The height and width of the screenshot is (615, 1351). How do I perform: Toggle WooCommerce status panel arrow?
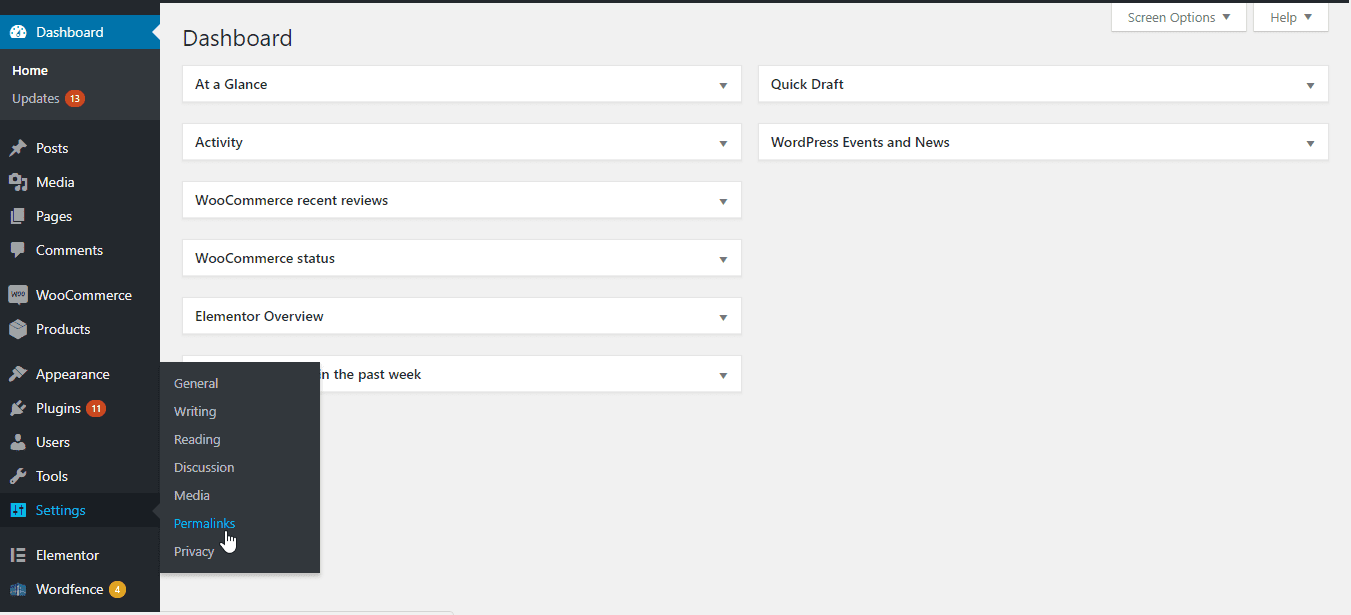click(723, 259)
